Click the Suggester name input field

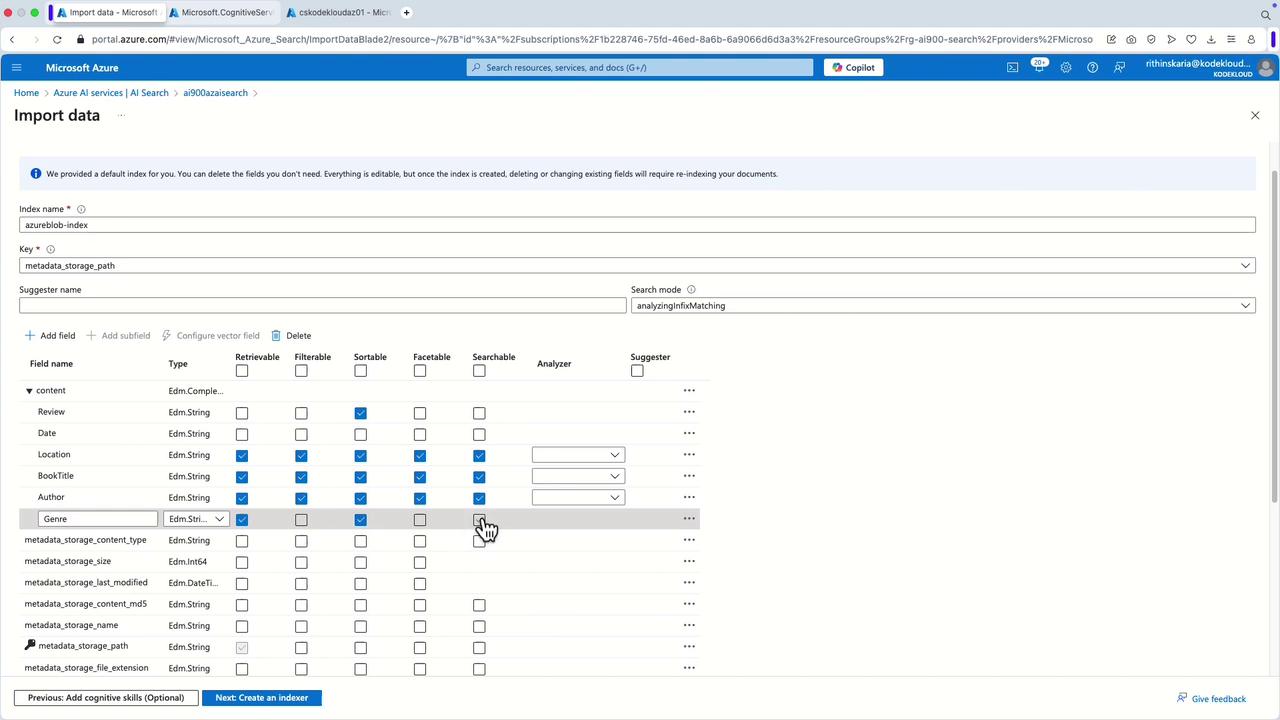point(322,306)
